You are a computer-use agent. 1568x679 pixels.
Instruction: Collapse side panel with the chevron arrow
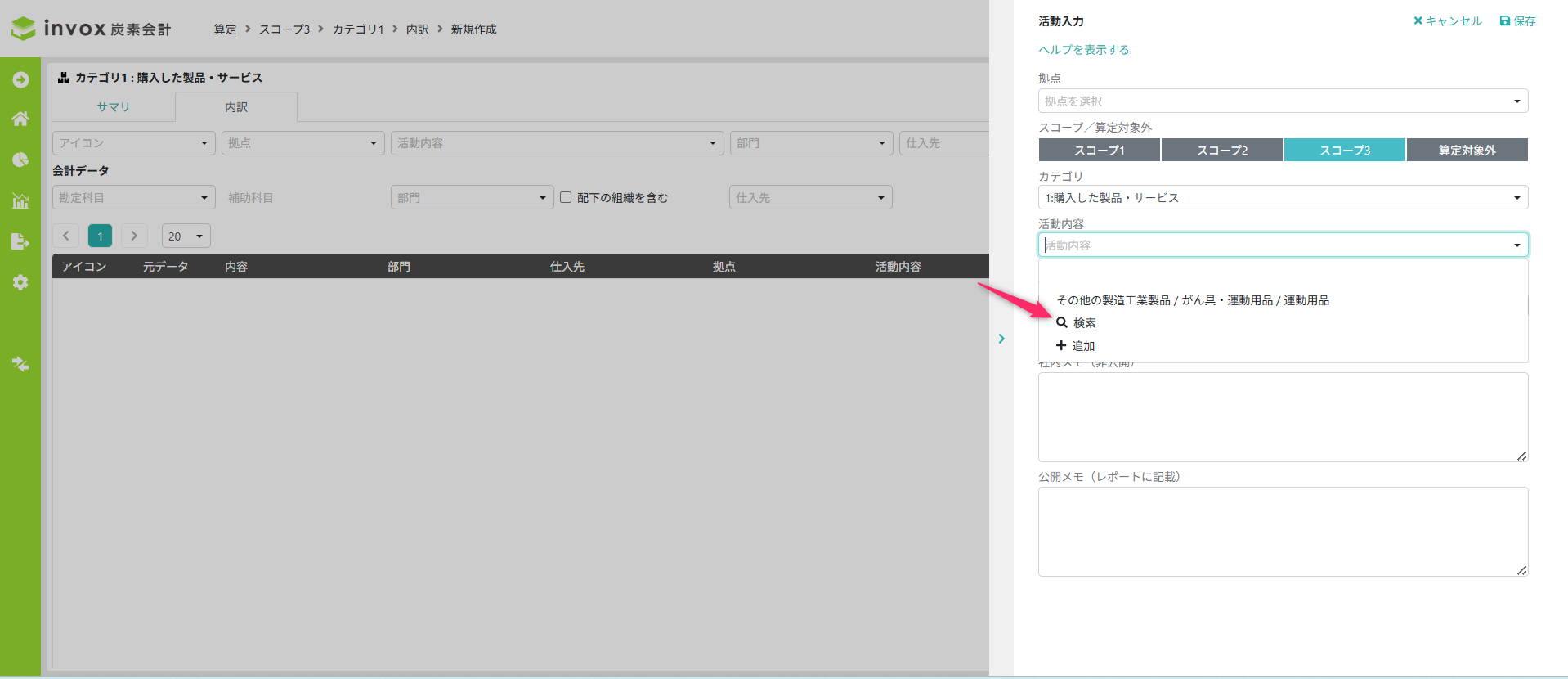click(1001, 339)
